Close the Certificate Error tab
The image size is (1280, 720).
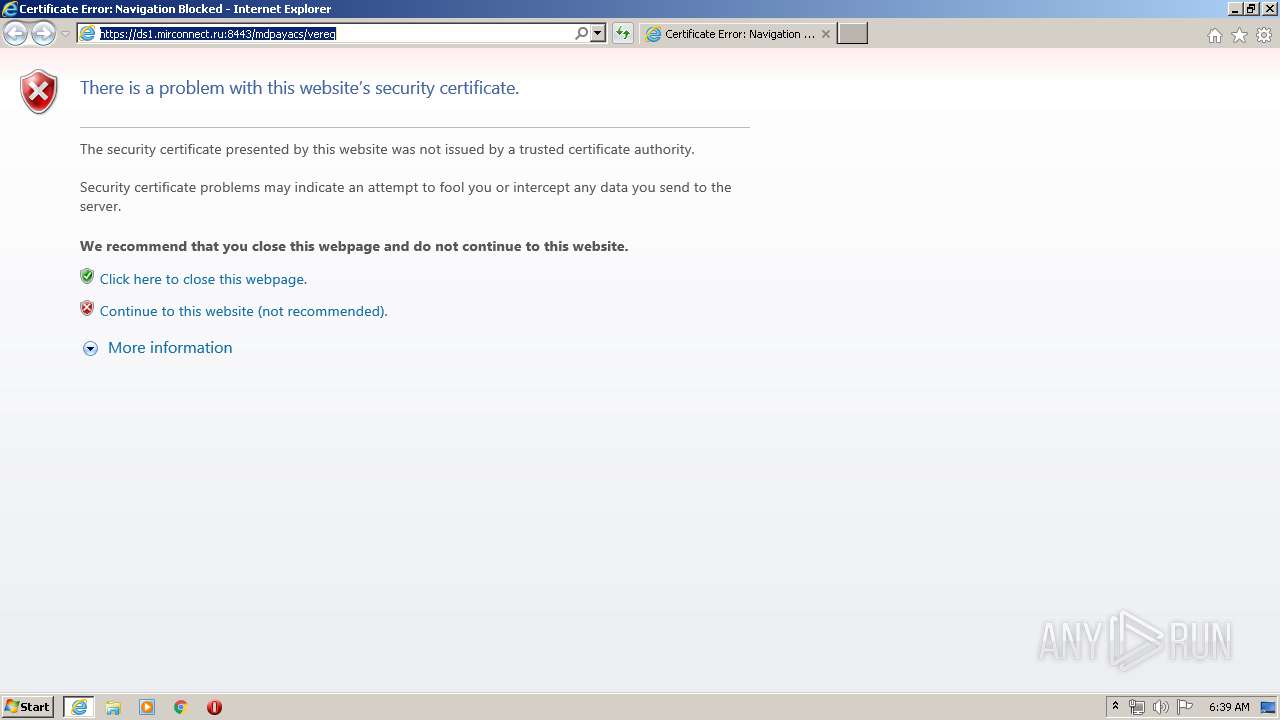coord(826,34)
